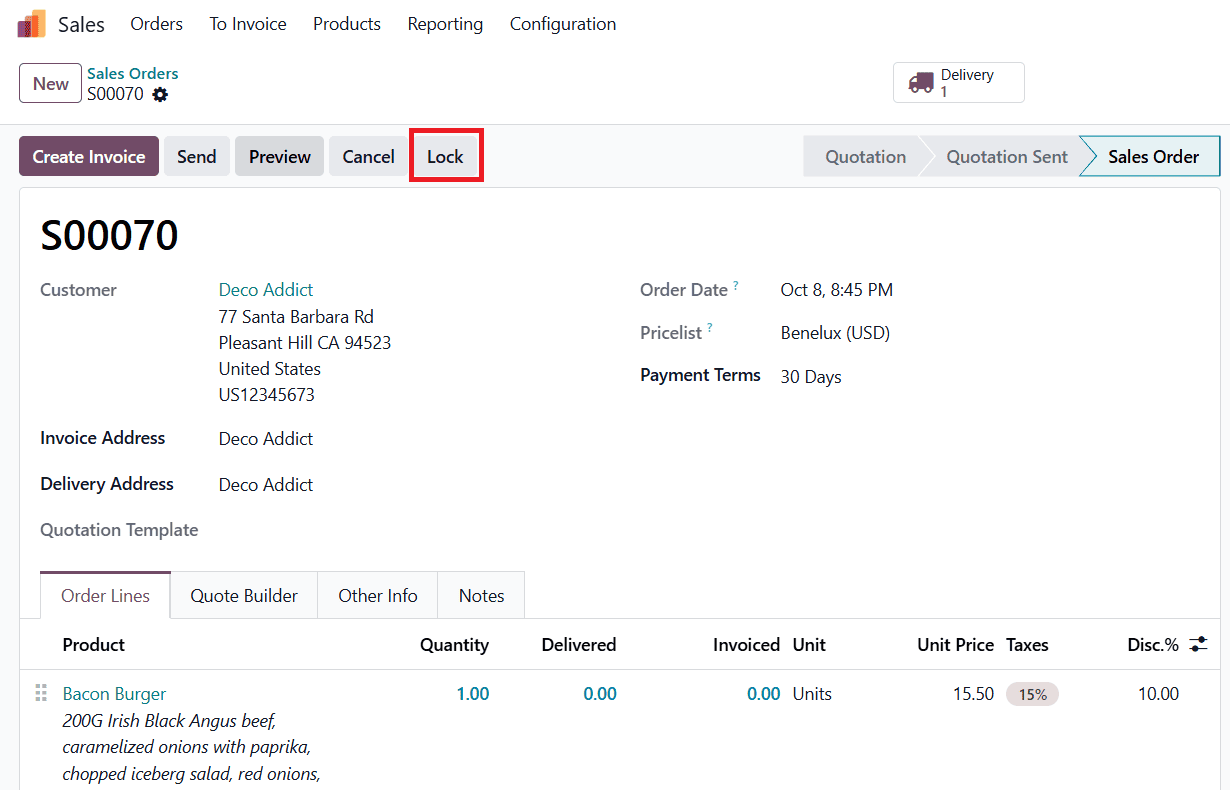The image size is (1230, 790).
Task: Click the Create Invoice button
Action: [89, 157]
